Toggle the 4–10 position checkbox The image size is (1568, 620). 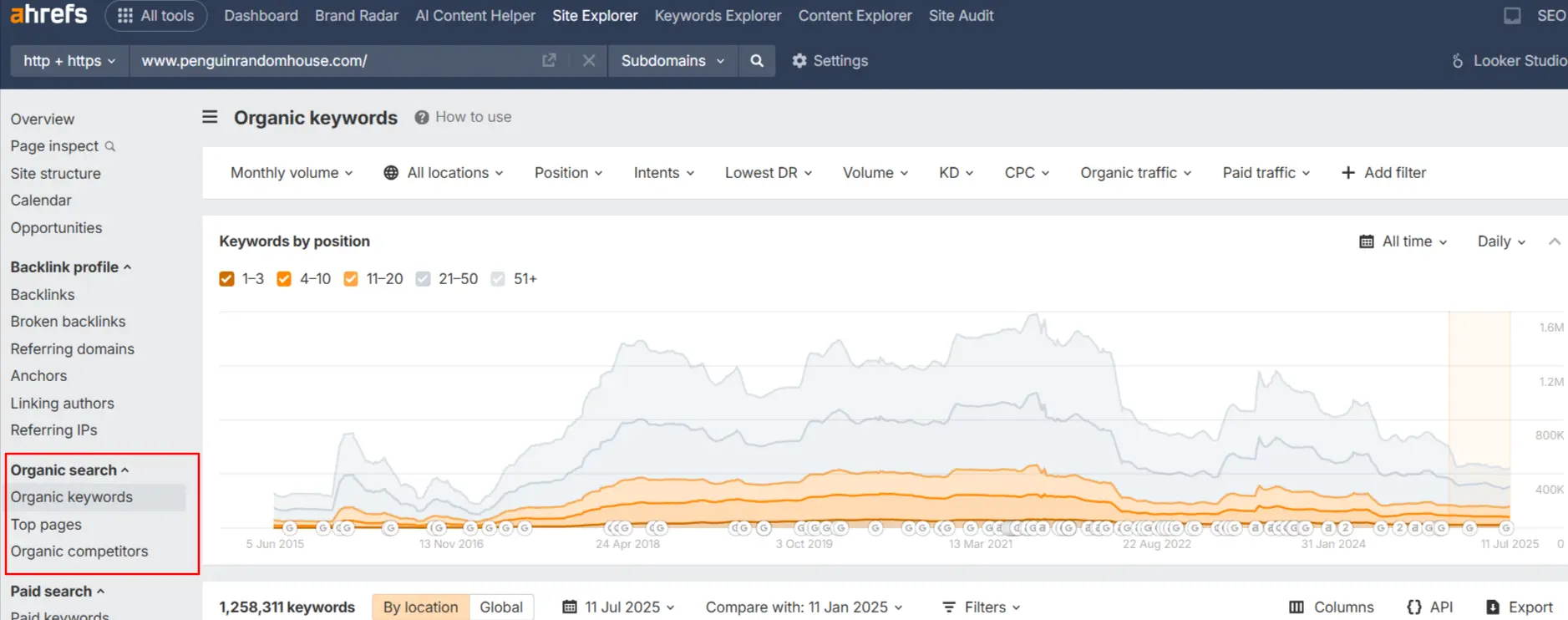tap(284, 279)
